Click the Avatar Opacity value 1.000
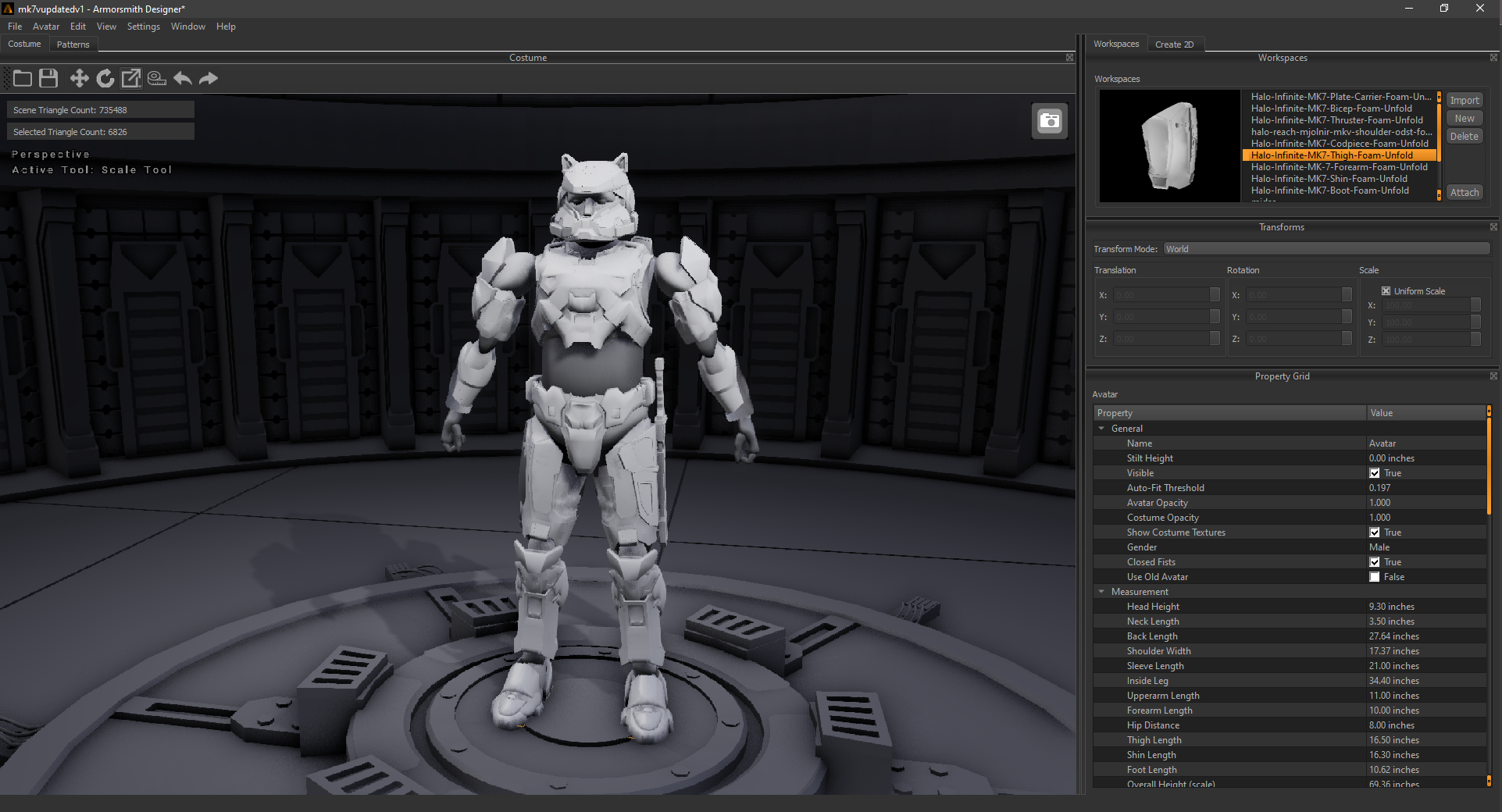 (x=1379, y=503)
